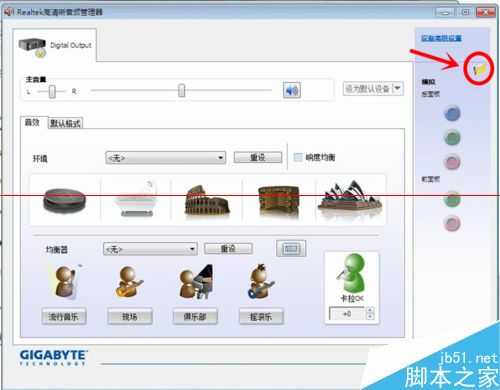This screenshot has width=500, height=390.
Task: Click the club piano player figure icon
Action: (196, 282)
